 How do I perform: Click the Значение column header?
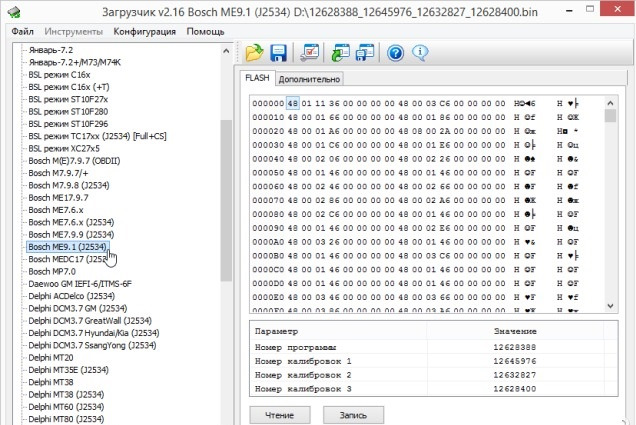point(515,331)
